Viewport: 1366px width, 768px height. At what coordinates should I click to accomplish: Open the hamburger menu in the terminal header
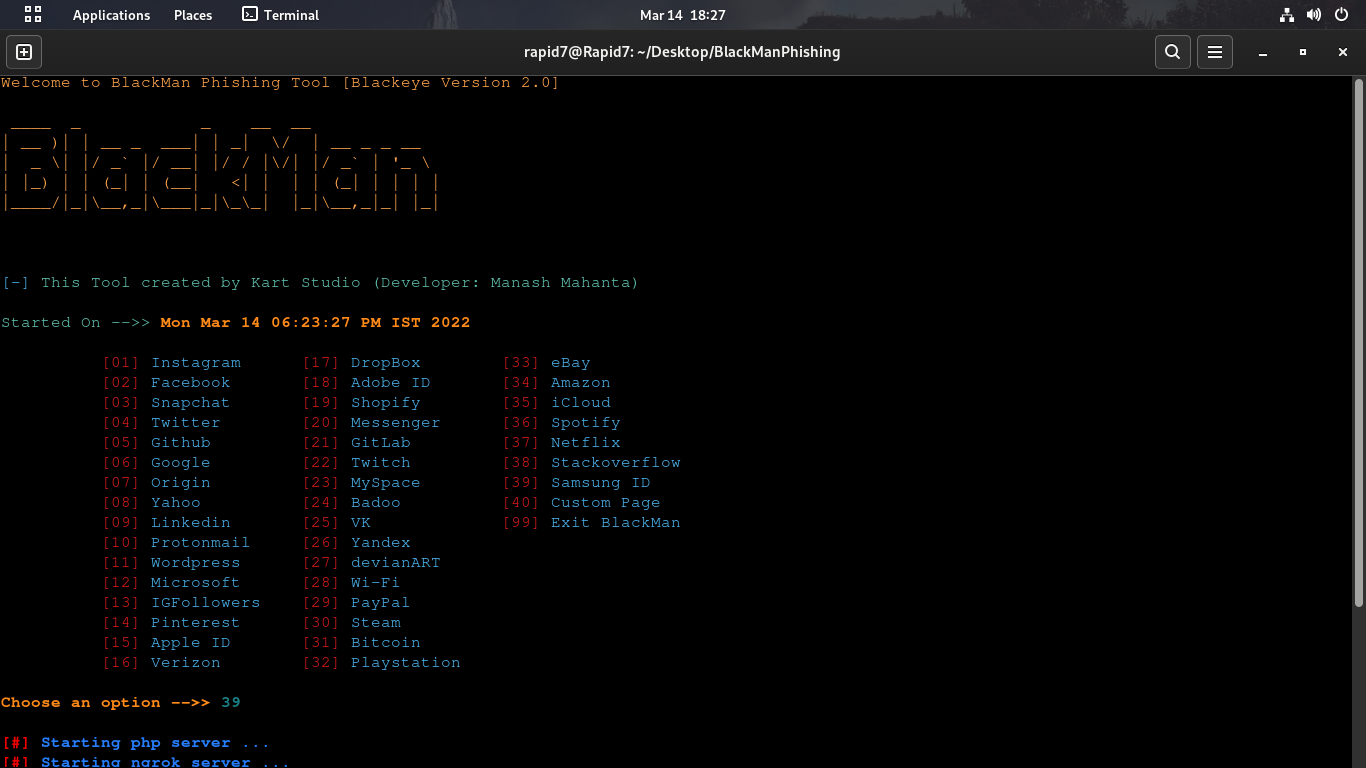click(x=1214, y=51)
